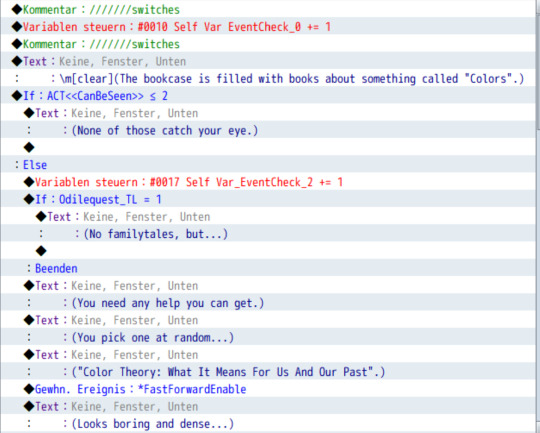
Task: Select the empty line below 'None of those catch your eye'
Action: [268, 147]
